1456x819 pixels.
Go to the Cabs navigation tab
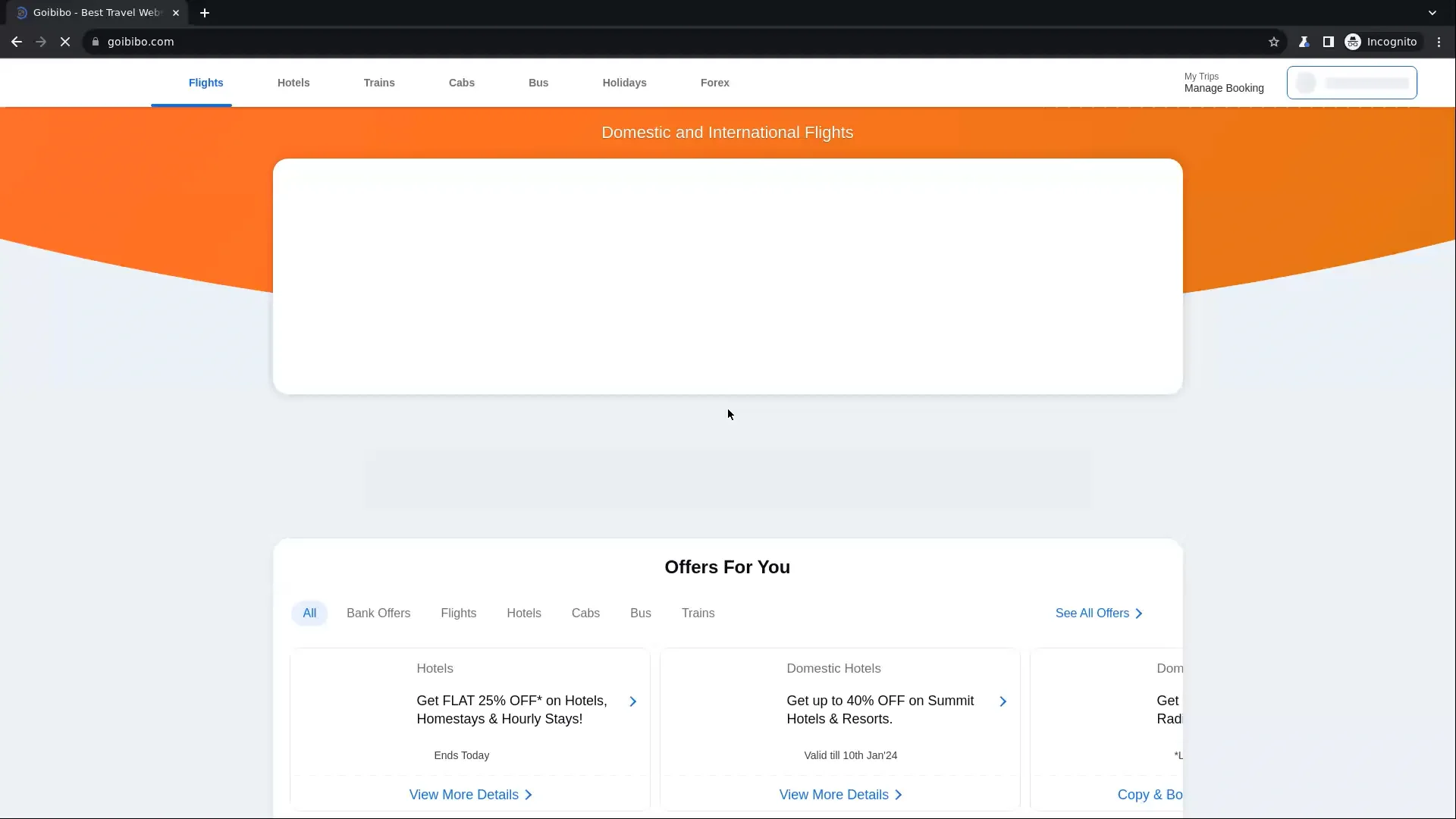[462, 83]
